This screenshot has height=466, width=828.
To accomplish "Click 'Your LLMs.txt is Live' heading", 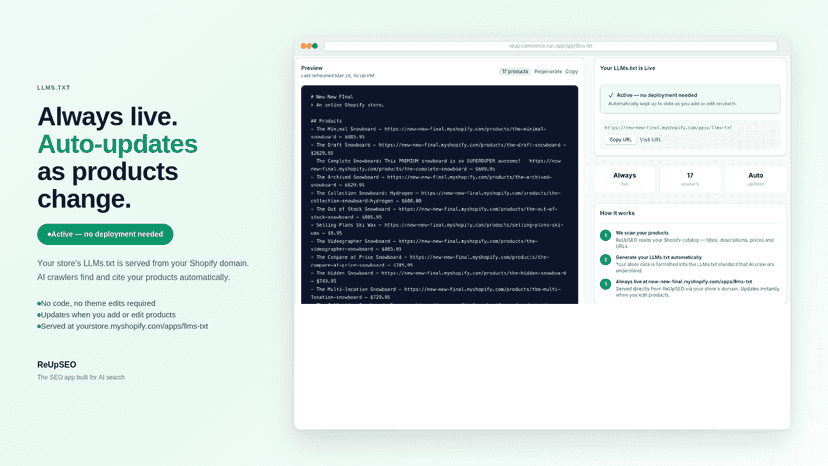I will pos(627,68).
